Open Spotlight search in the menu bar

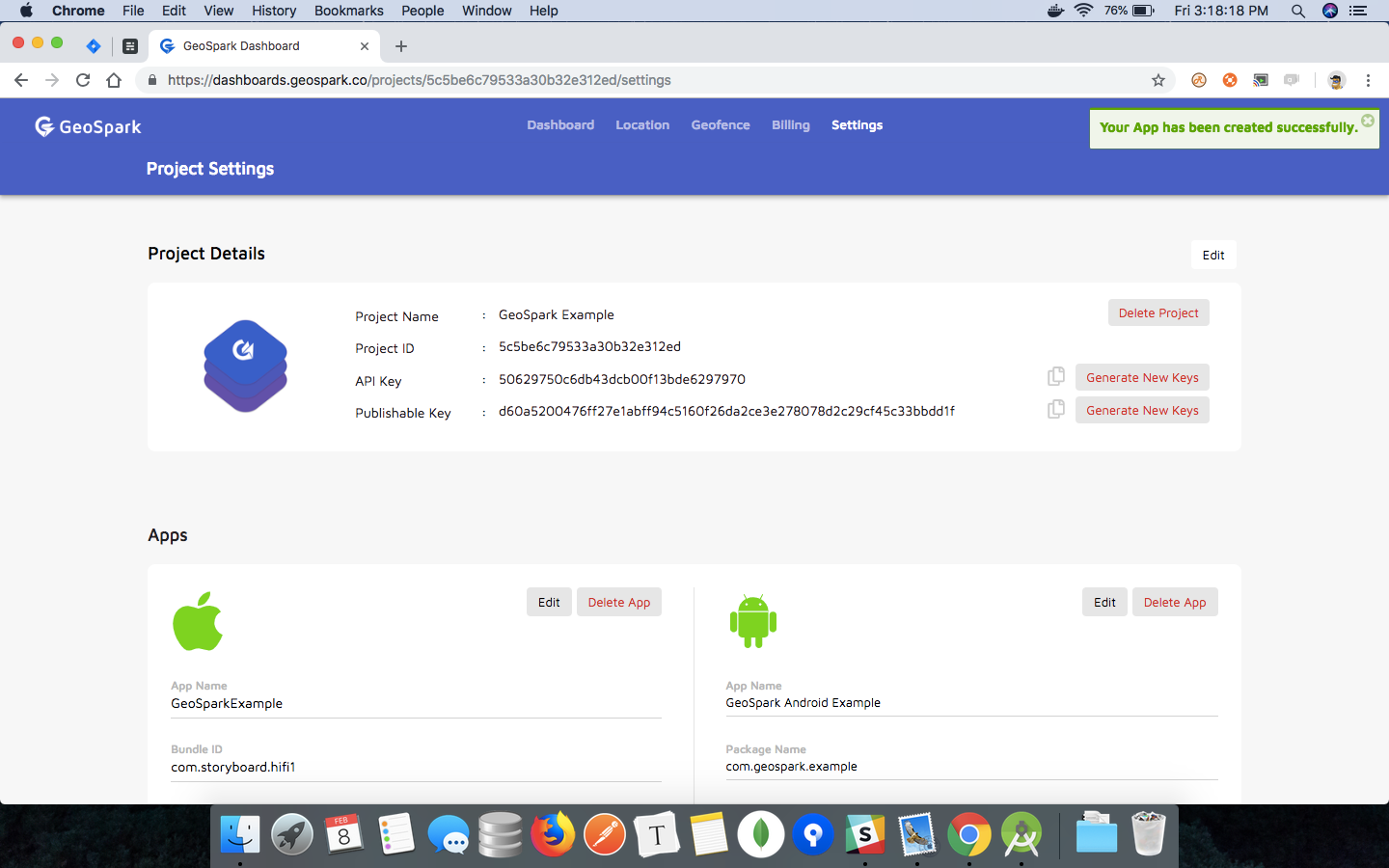(1298, 11)
